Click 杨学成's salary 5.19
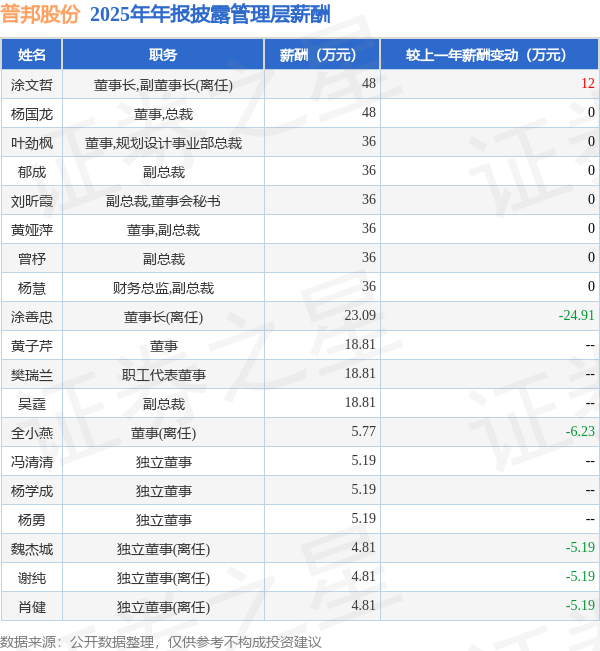 click(363, 489)
